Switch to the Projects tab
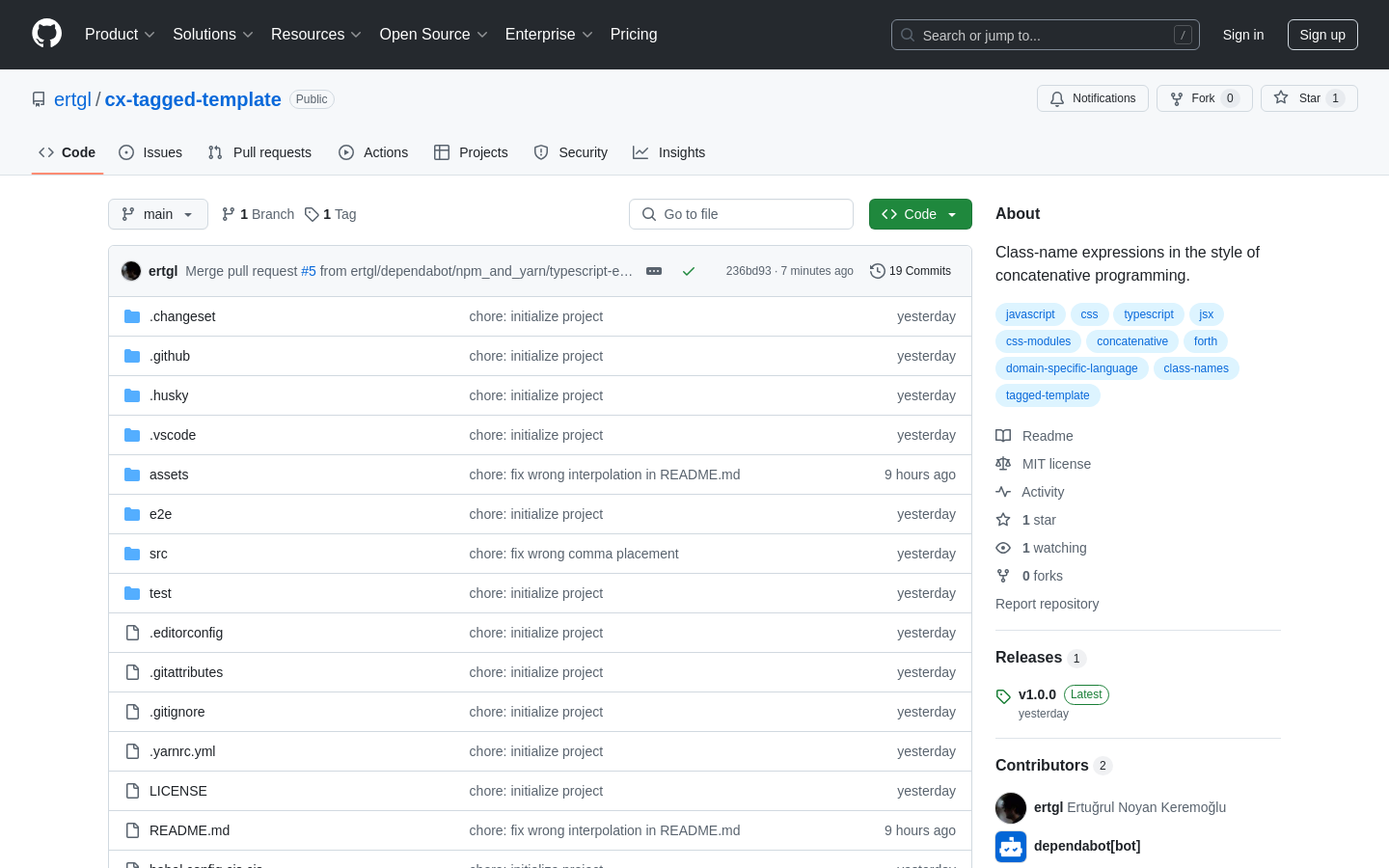The height and width of the screenshot is (868, 1389). [471, 152]
